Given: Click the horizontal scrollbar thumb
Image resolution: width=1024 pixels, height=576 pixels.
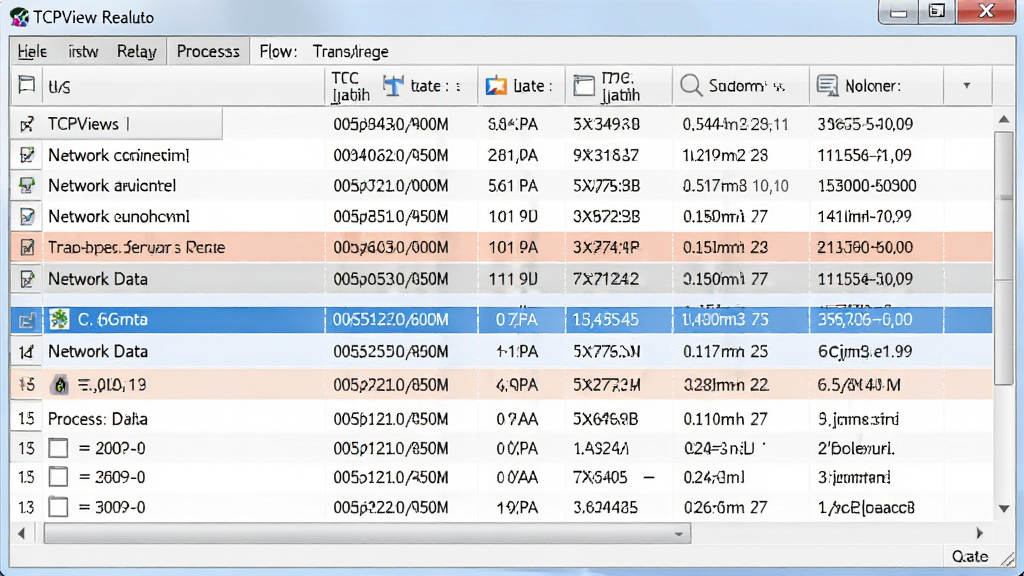Looking at the screenshot, I should (367, 534).
